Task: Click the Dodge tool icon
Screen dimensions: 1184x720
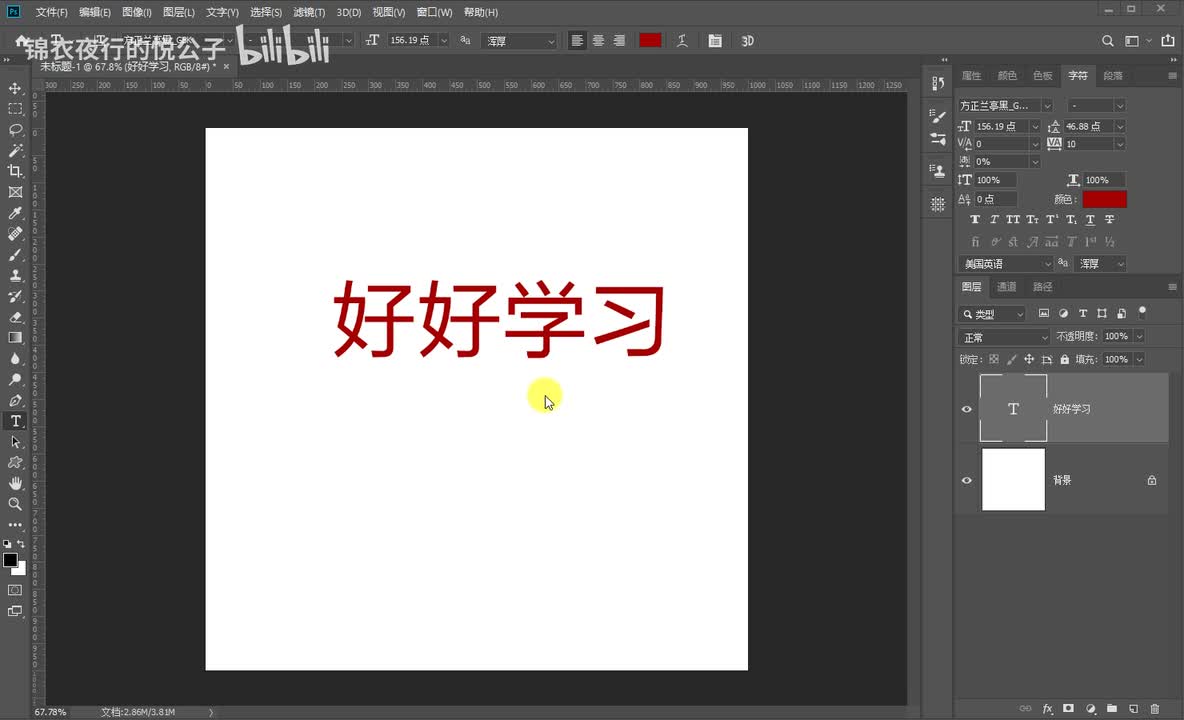Action: tap(15, 380)
